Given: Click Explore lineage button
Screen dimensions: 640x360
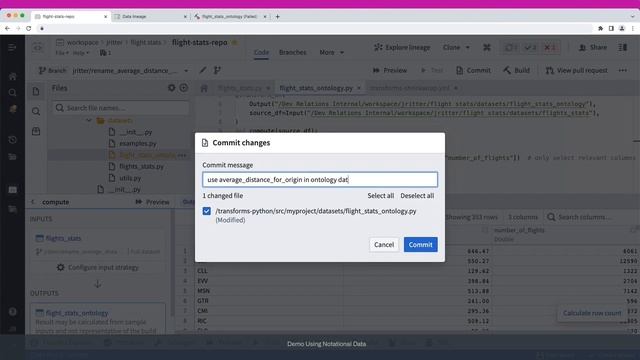Looking at the screenshot, I should 402,47.
